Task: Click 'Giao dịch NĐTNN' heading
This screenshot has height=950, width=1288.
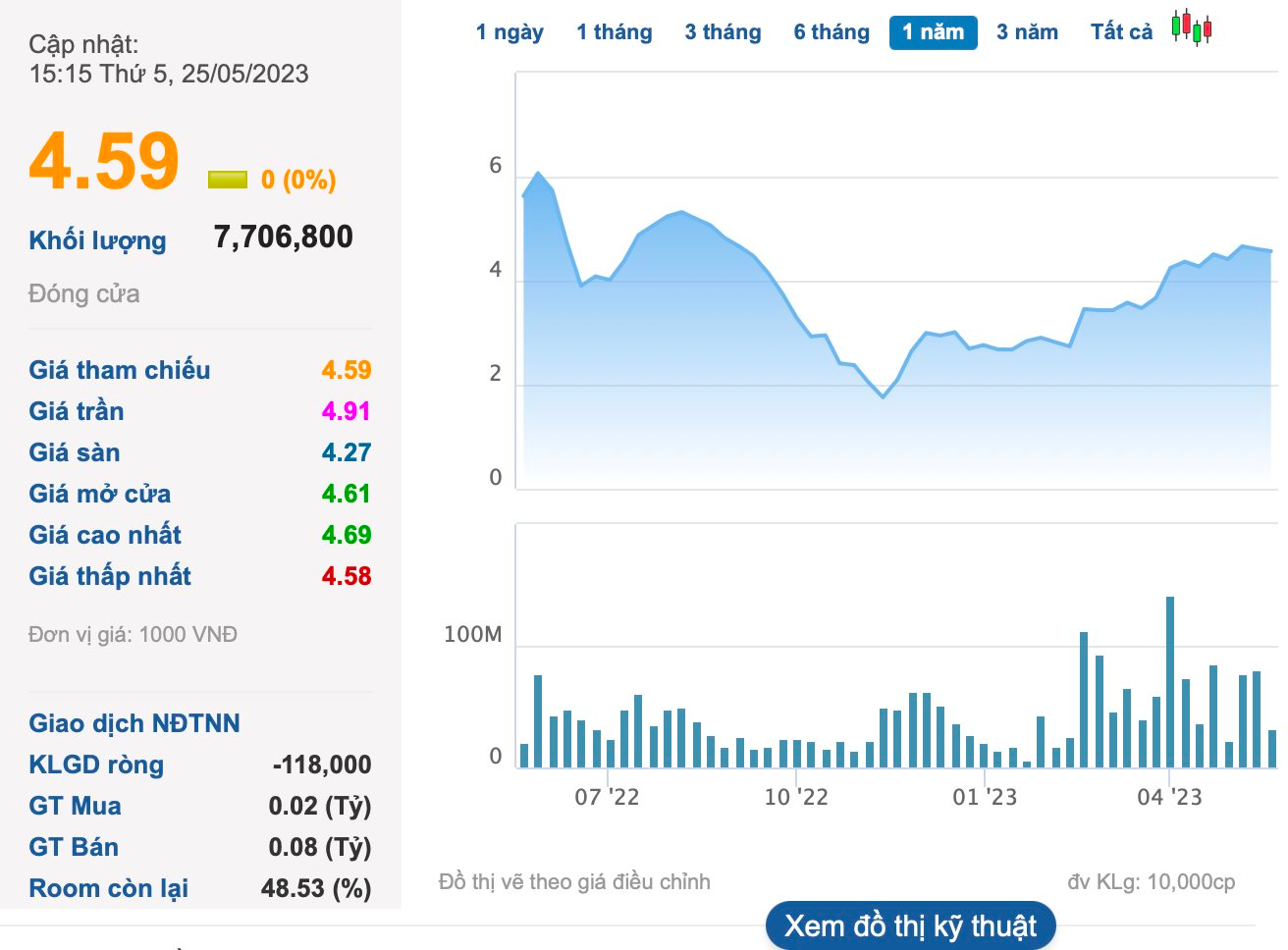Action: click(134, 723)
